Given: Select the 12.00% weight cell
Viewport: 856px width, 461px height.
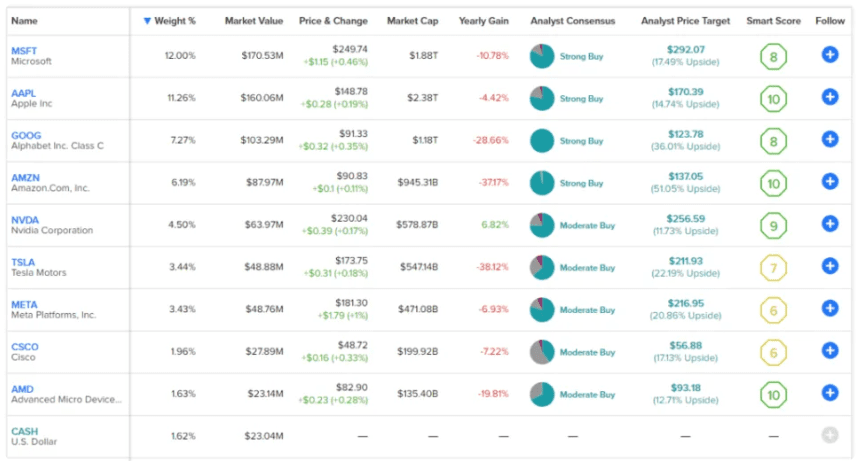Looking at the screenshot, I should (x=180, y=56).
